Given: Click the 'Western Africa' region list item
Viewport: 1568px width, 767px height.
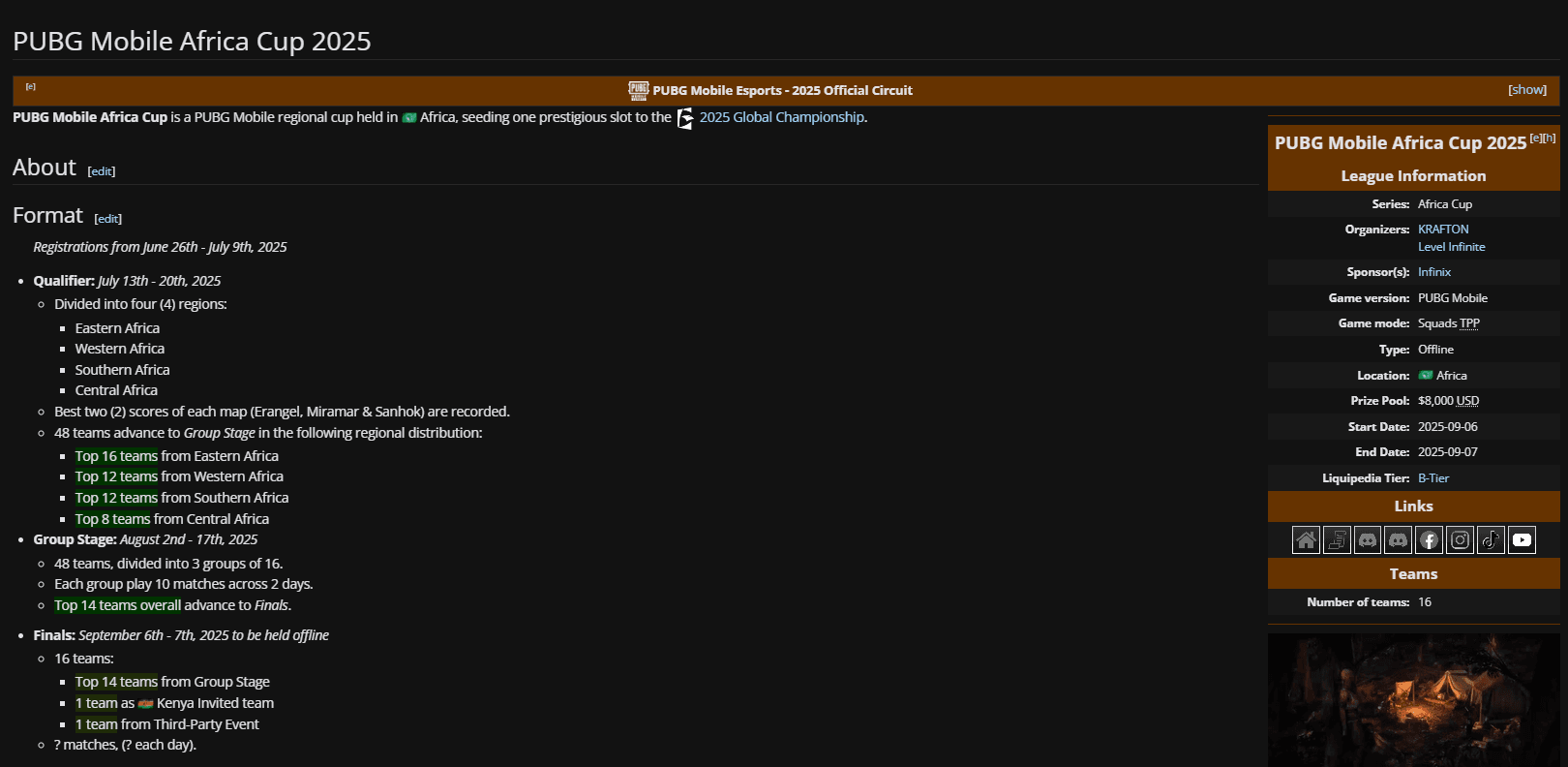Looking at the screenshot, I should click(x=120, y=349).
